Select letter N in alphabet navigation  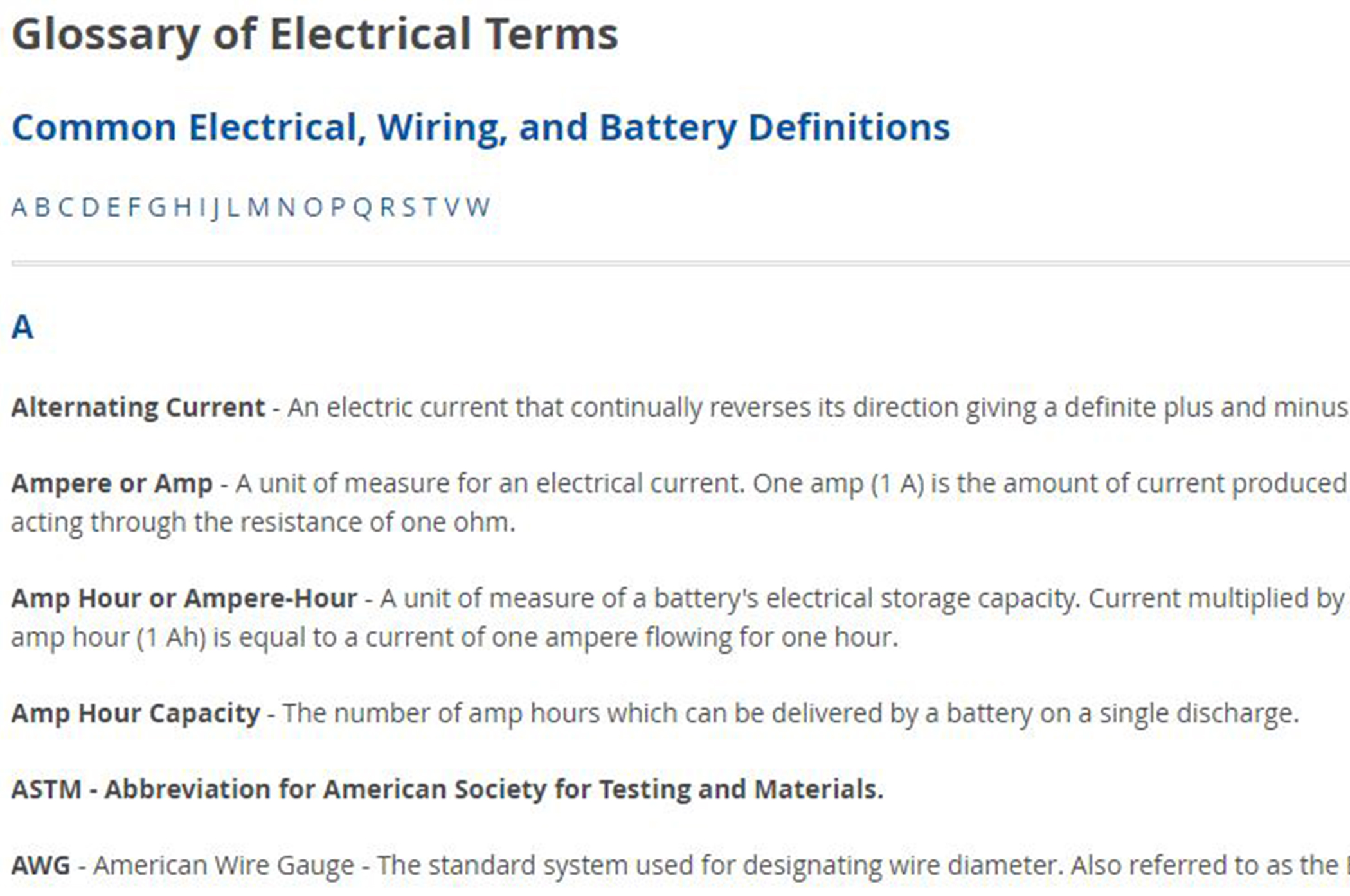pyautogui.click(x=286, y=208)
